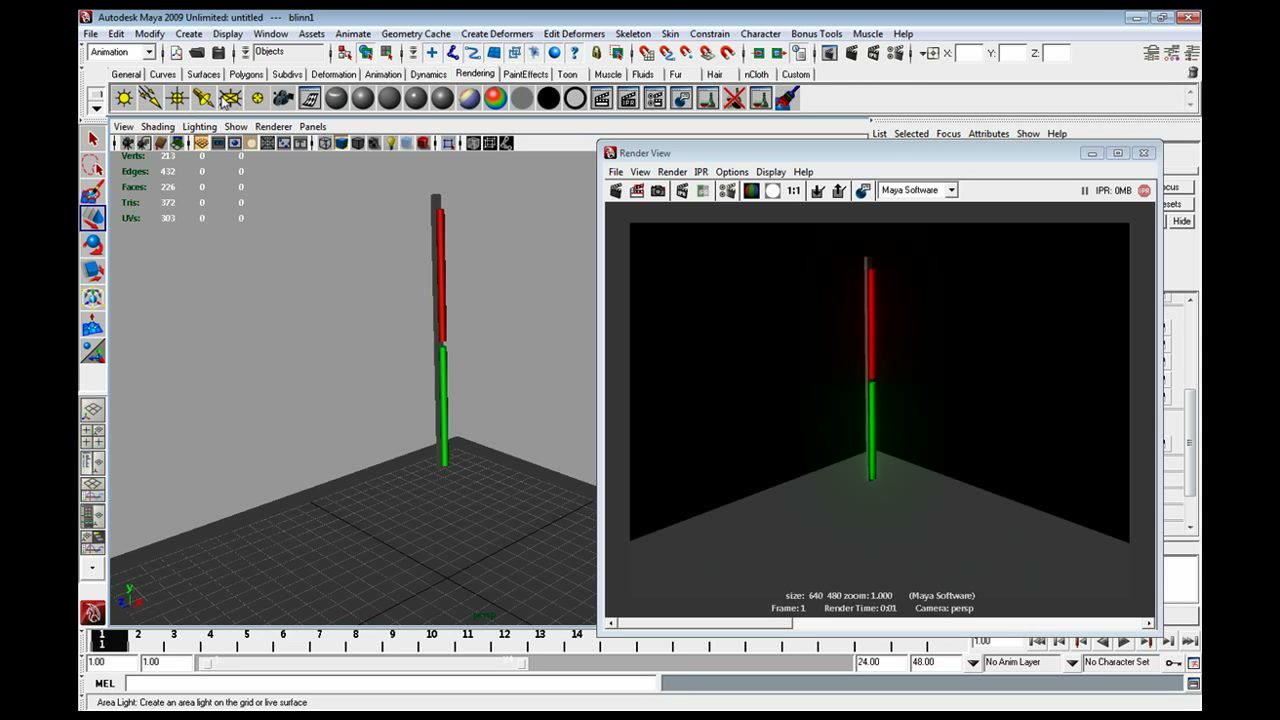Image resolution: width=1280 pixels, height=720 pixels.
Task: Click the black ring sphere shelf icon
Action: click(575, 98)
